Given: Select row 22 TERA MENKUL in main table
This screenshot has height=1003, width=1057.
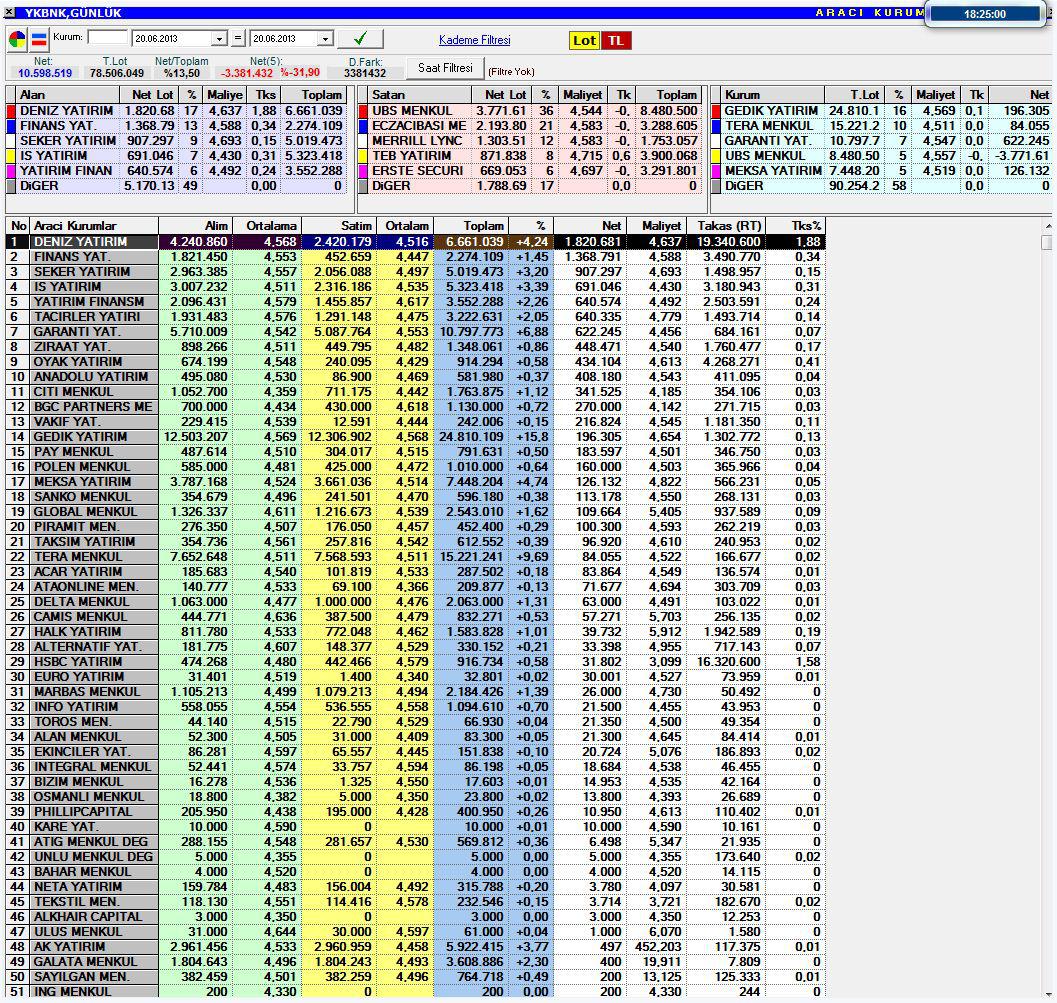Looking at the screenshot, I should [x=415, y=557].
